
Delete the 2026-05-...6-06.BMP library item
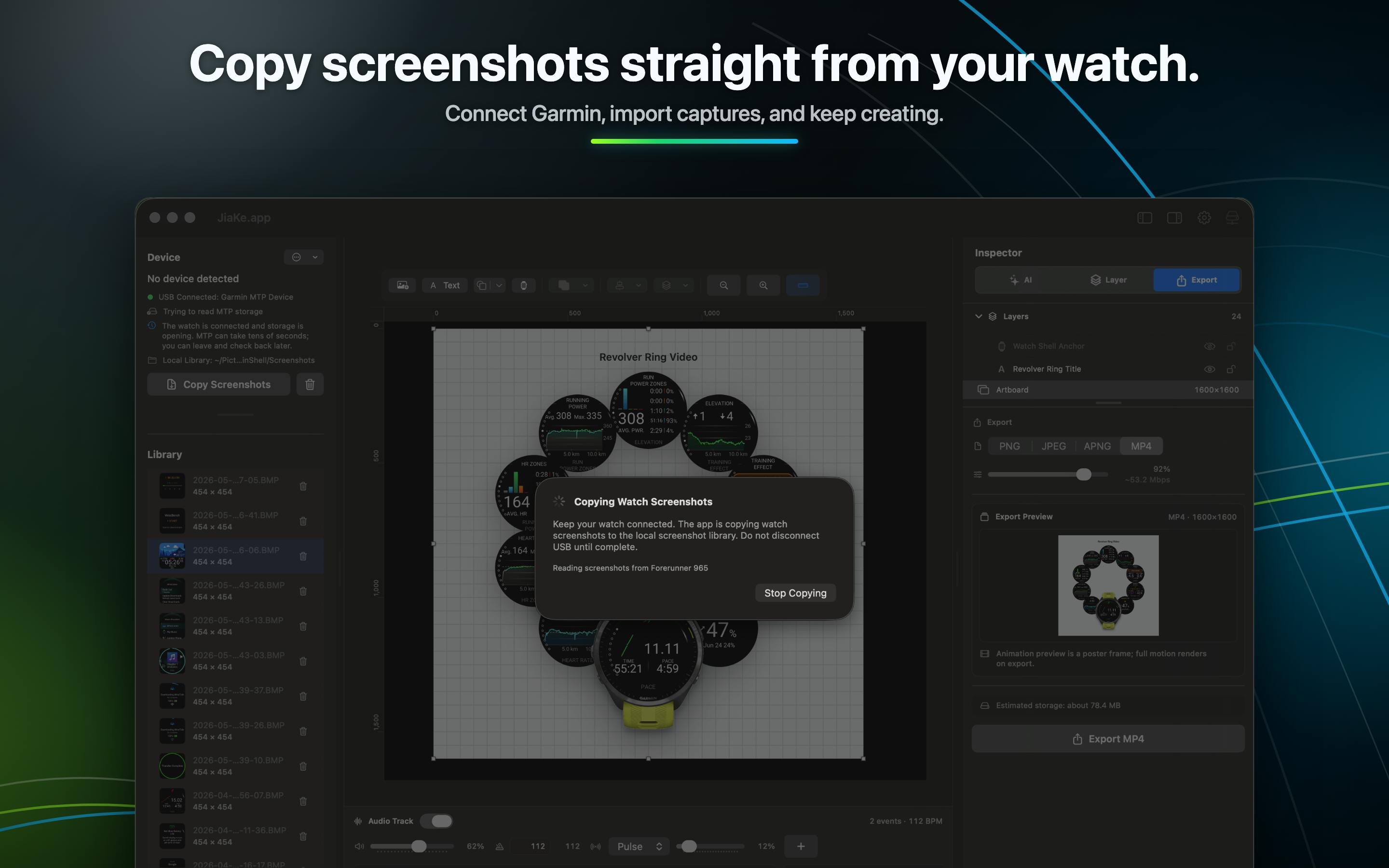coord(303,556)
